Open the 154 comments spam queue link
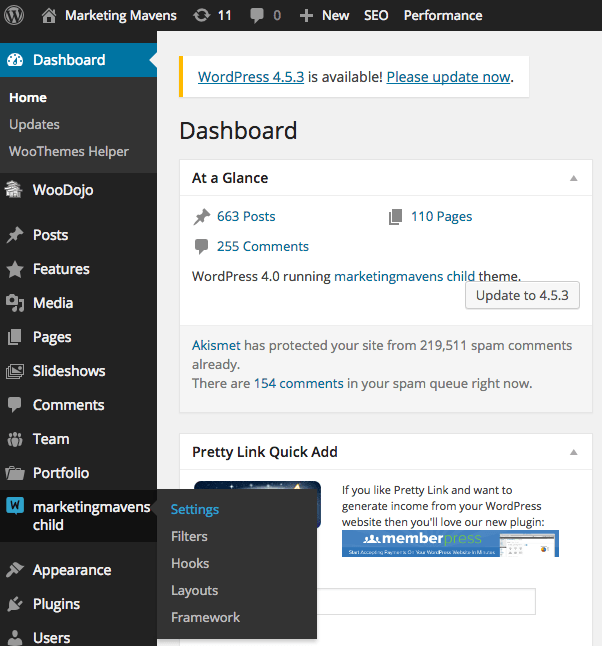The height and width of the screenshot is (646, 602). (298, 384)
